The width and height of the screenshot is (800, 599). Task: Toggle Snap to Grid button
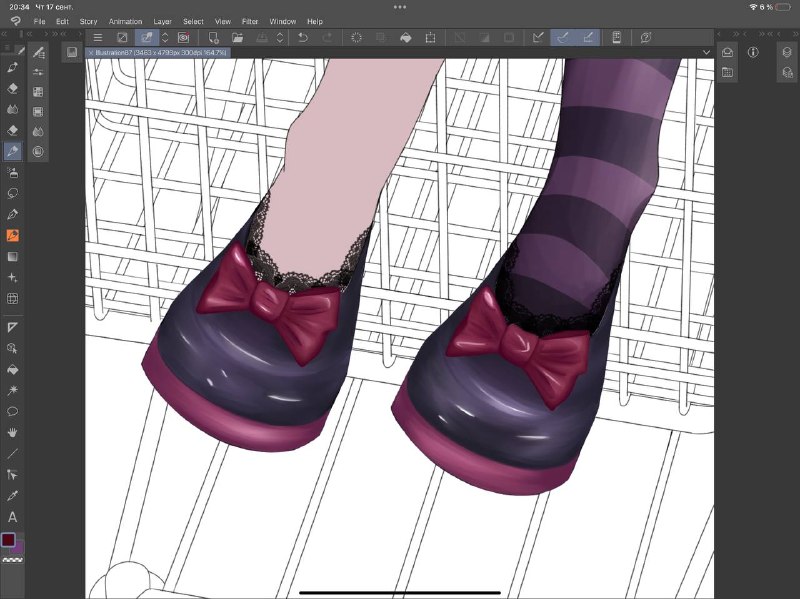click(588, 37)
